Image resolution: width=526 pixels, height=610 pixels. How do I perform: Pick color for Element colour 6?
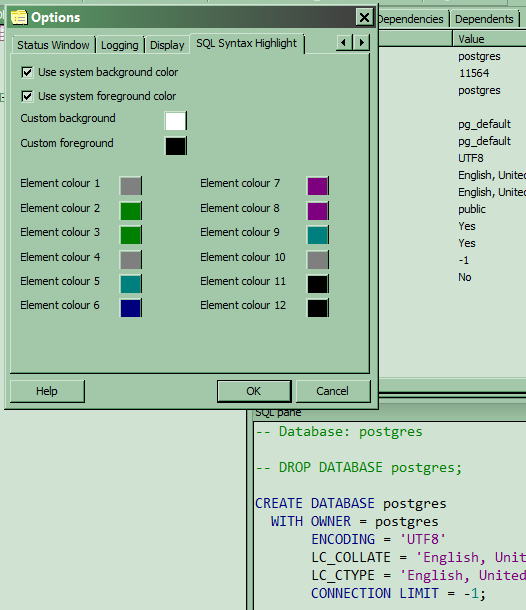(131, 308)
